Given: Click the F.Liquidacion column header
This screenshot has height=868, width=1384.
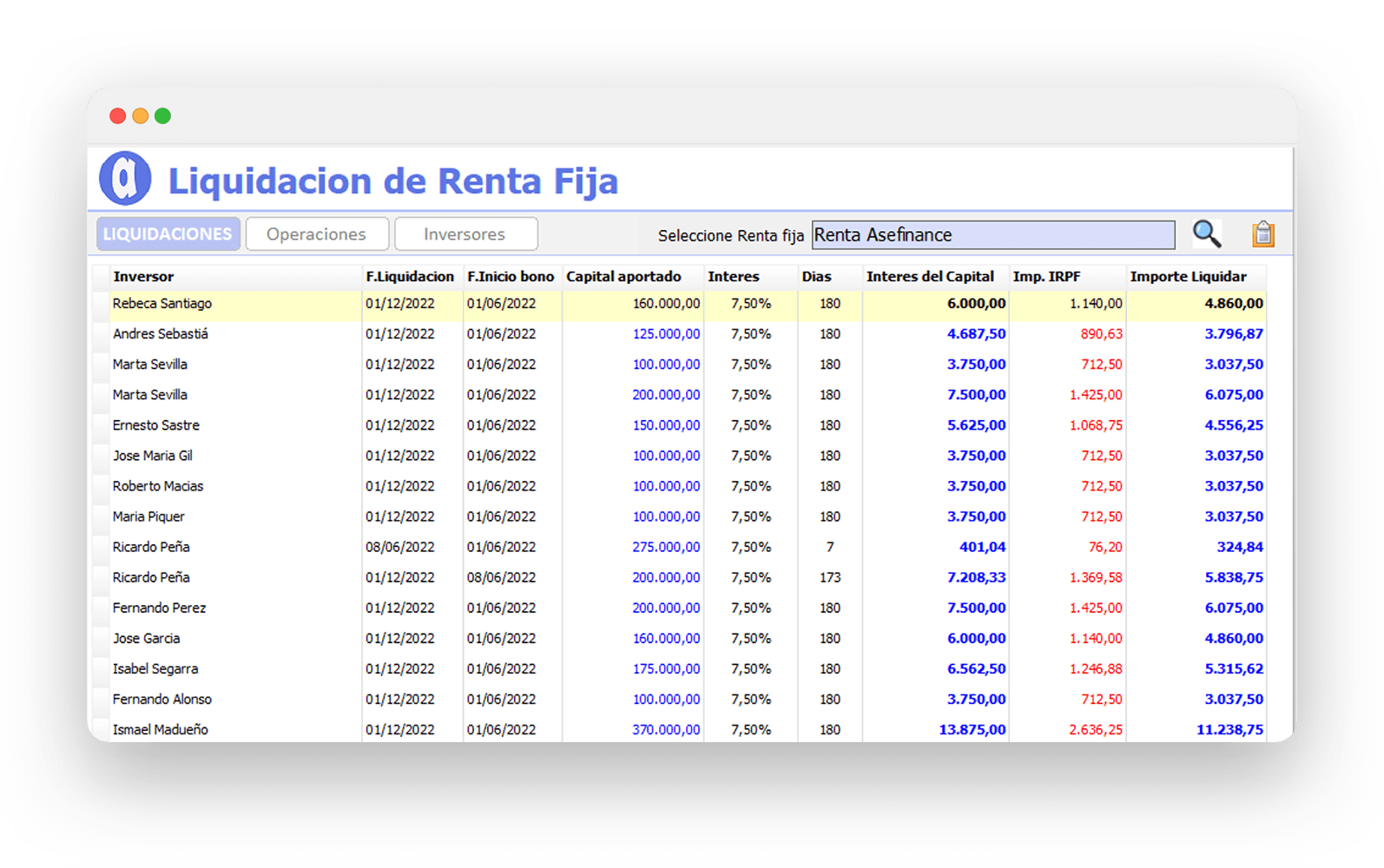Looking at the screenshot, I should point(409,277).
